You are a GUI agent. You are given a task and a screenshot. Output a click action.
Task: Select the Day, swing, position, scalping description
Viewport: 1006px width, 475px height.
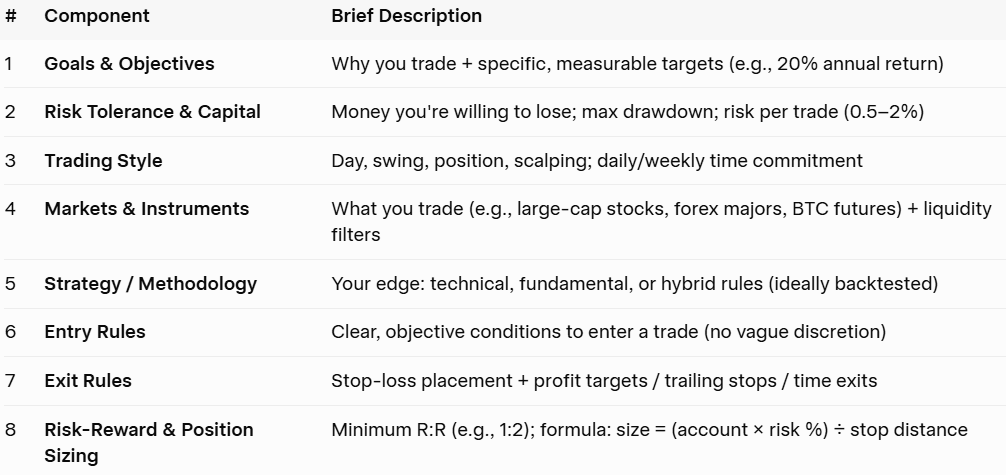(596, 161)
